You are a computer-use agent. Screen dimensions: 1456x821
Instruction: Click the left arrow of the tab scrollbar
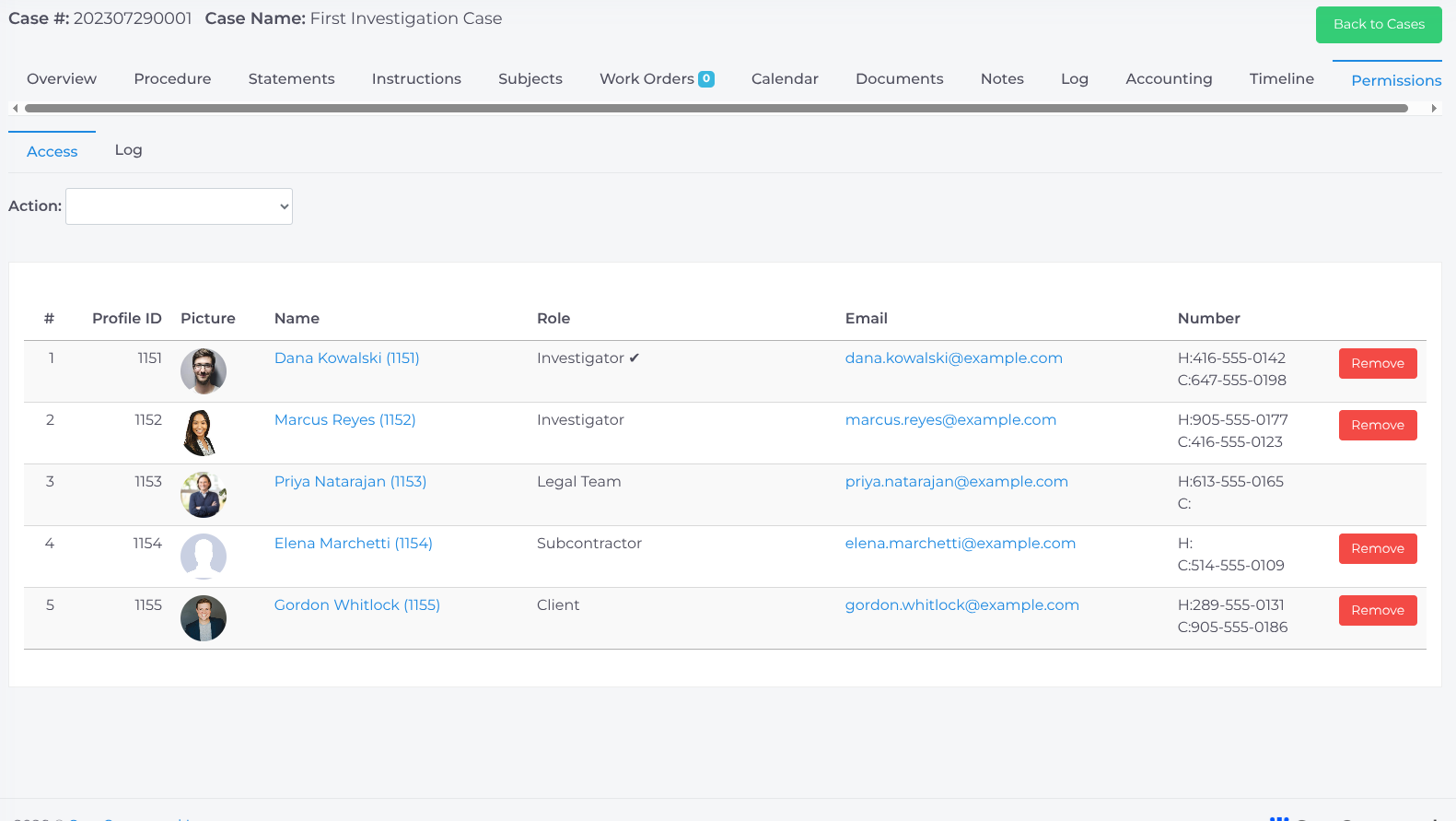pyautogui.click(x=15, y=109)
